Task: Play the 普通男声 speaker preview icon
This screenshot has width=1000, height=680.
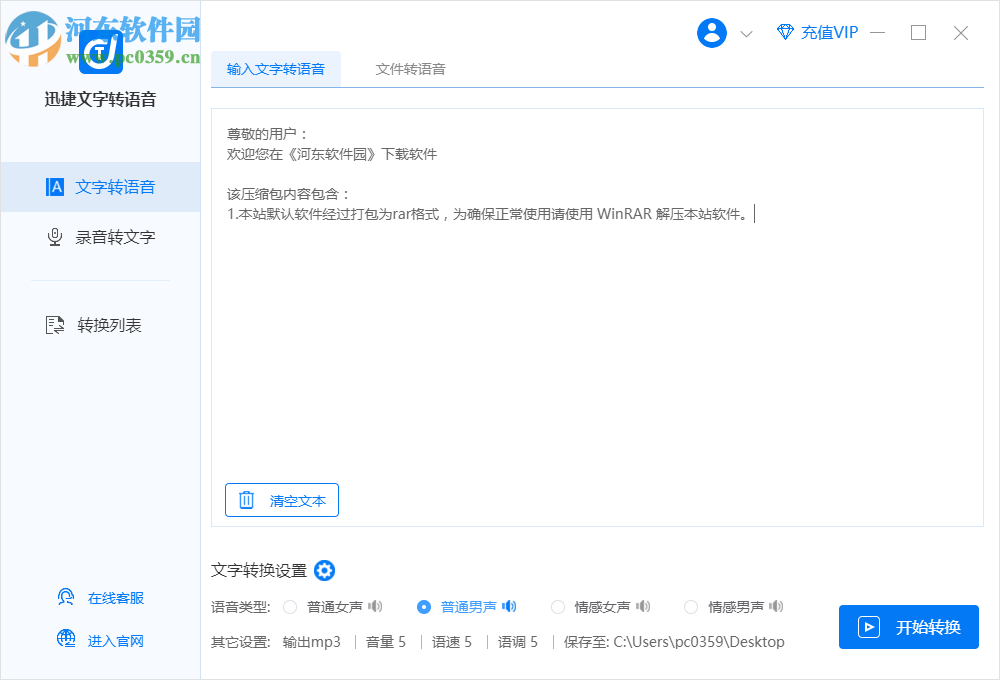Action: pos(509,606)
